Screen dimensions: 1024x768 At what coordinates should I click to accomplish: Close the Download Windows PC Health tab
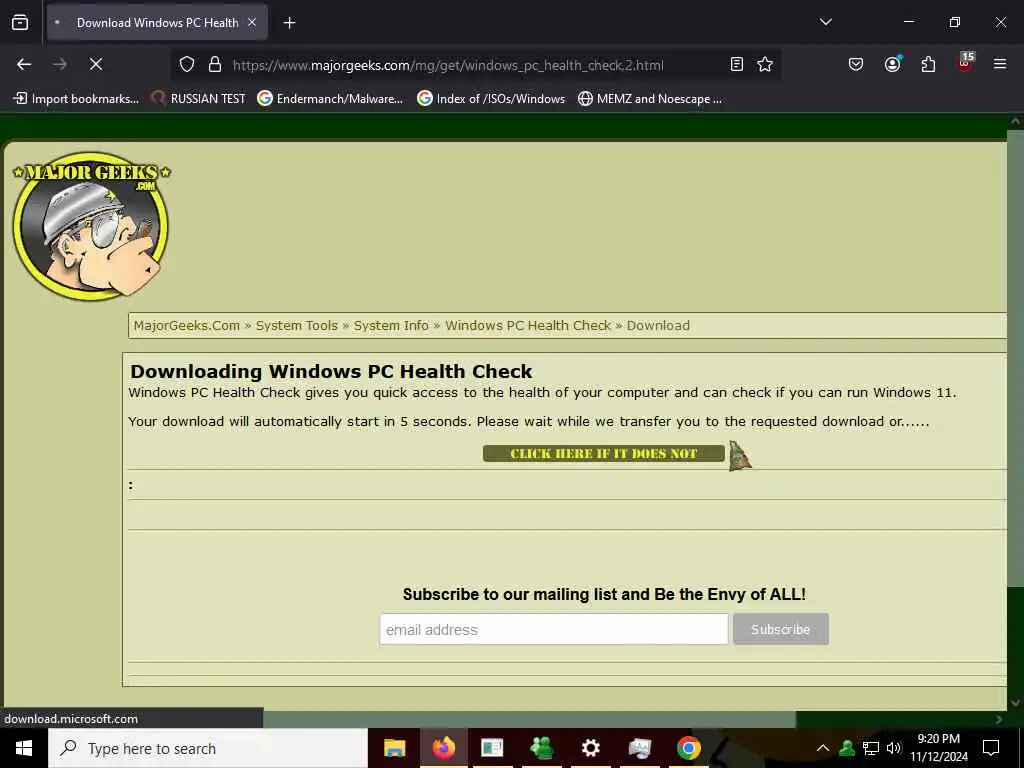(252, 22)
